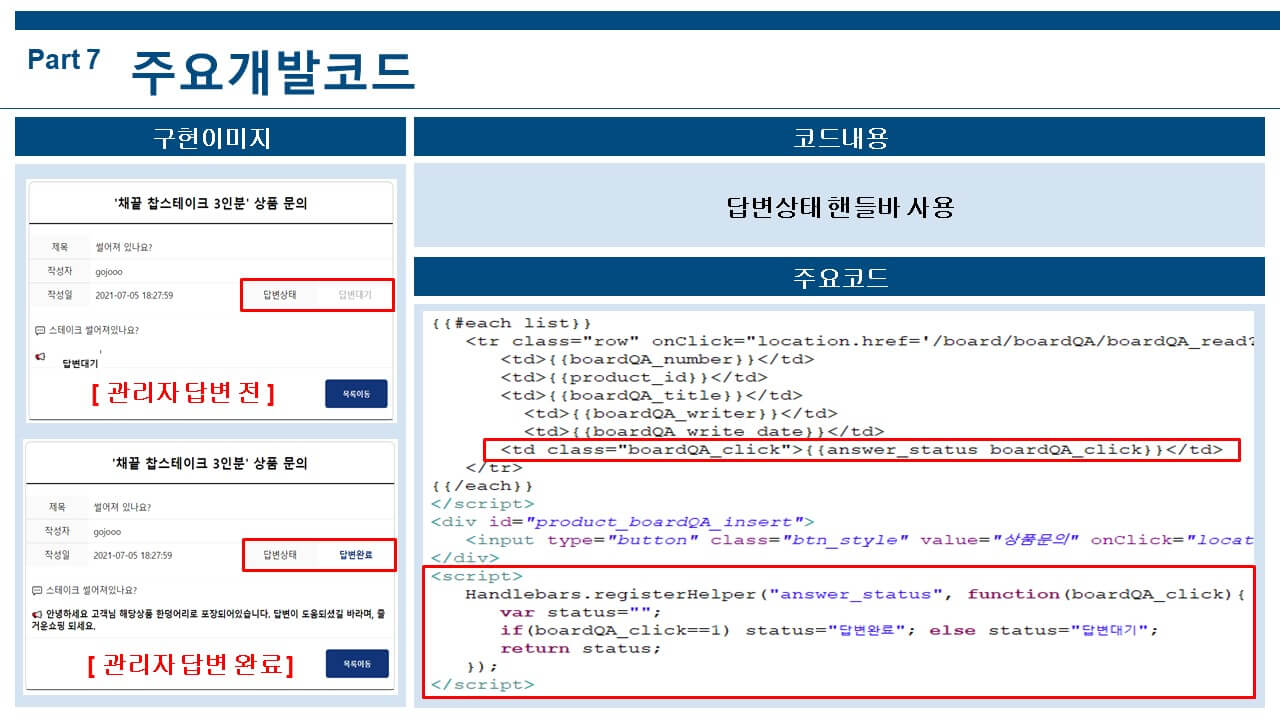Select the grey 답변대기 status value
1280x720 pixels.
pyautogui.click(x=355, y=295)
